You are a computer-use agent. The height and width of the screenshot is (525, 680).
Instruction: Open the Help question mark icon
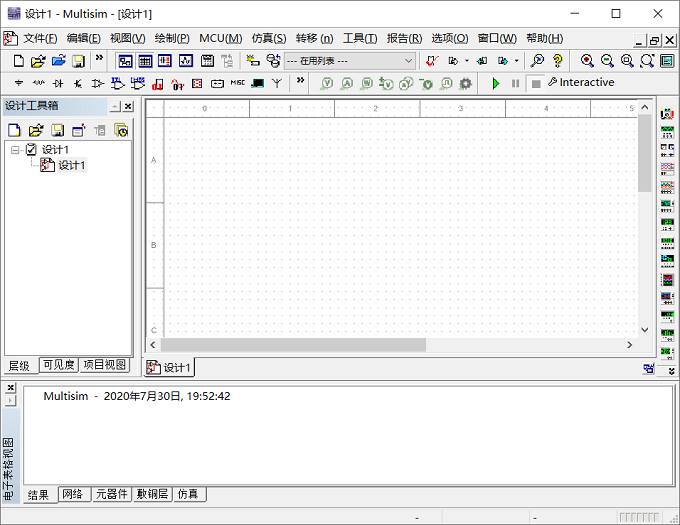[x=558, y=61]
